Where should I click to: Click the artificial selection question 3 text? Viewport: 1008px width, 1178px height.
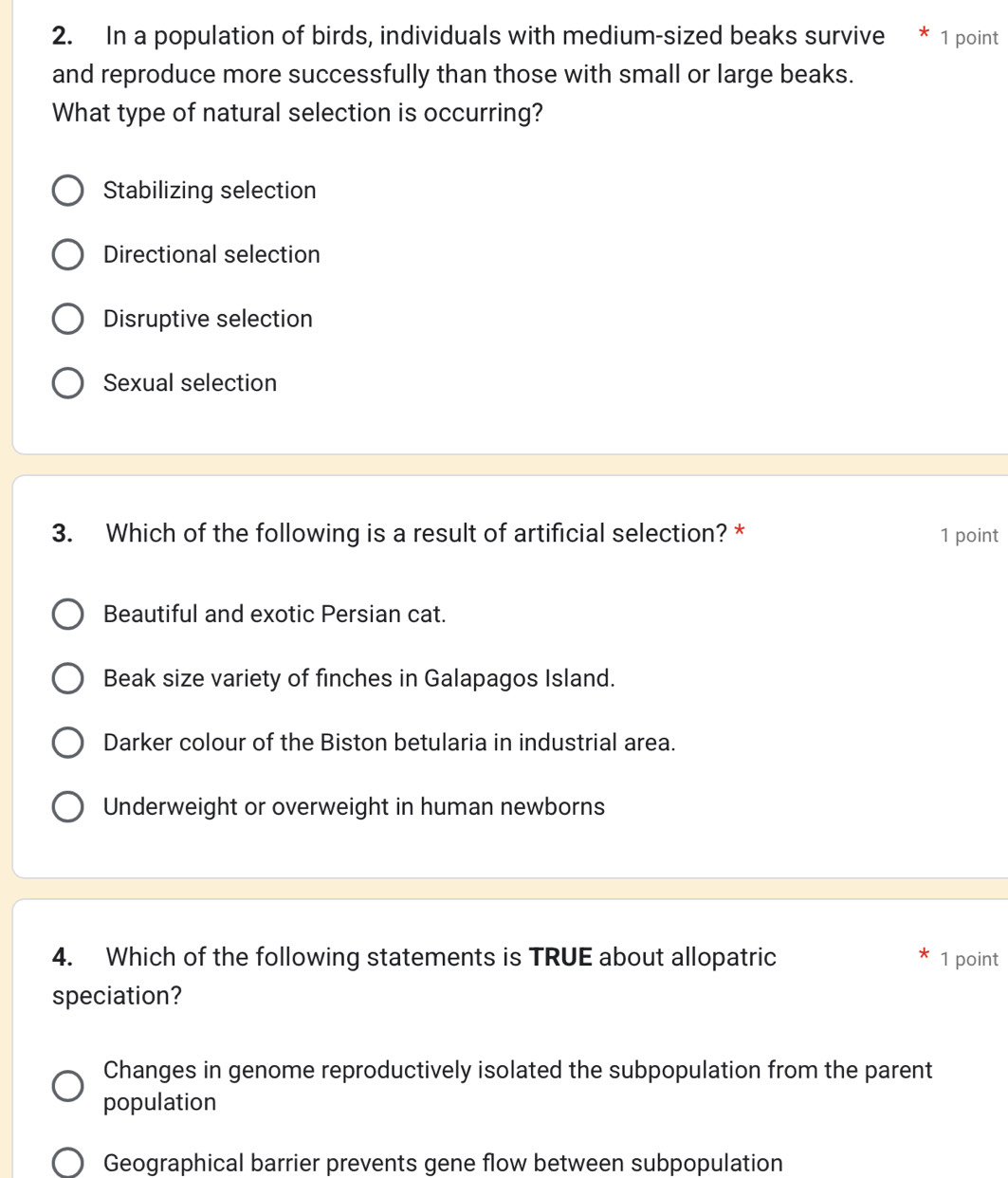tap(415, 534)
